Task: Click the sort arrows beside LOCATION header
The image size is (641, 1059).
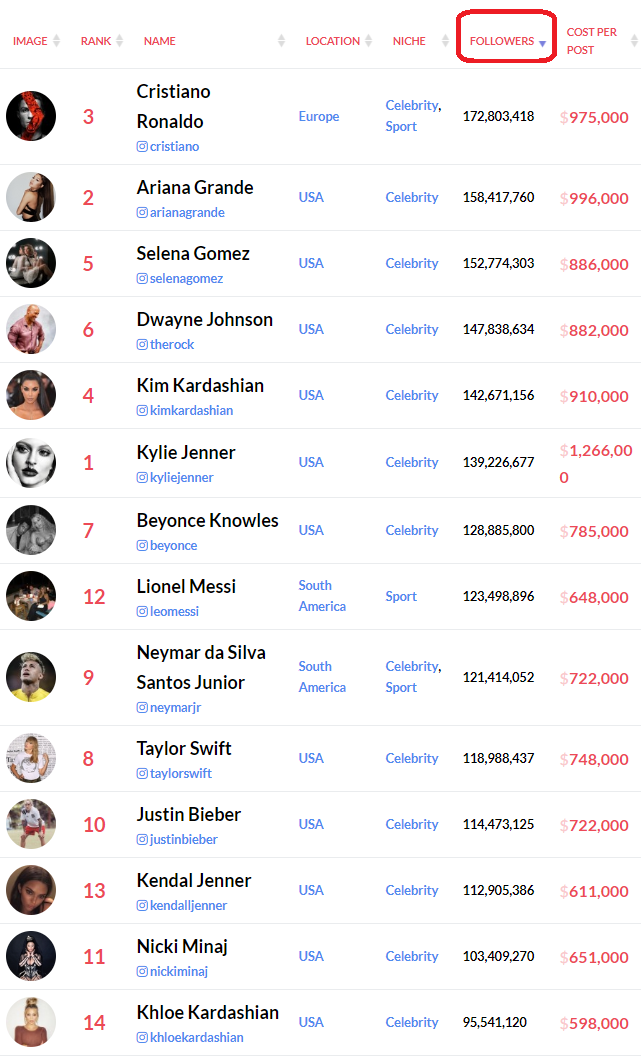Action: [x=369, y=41]
